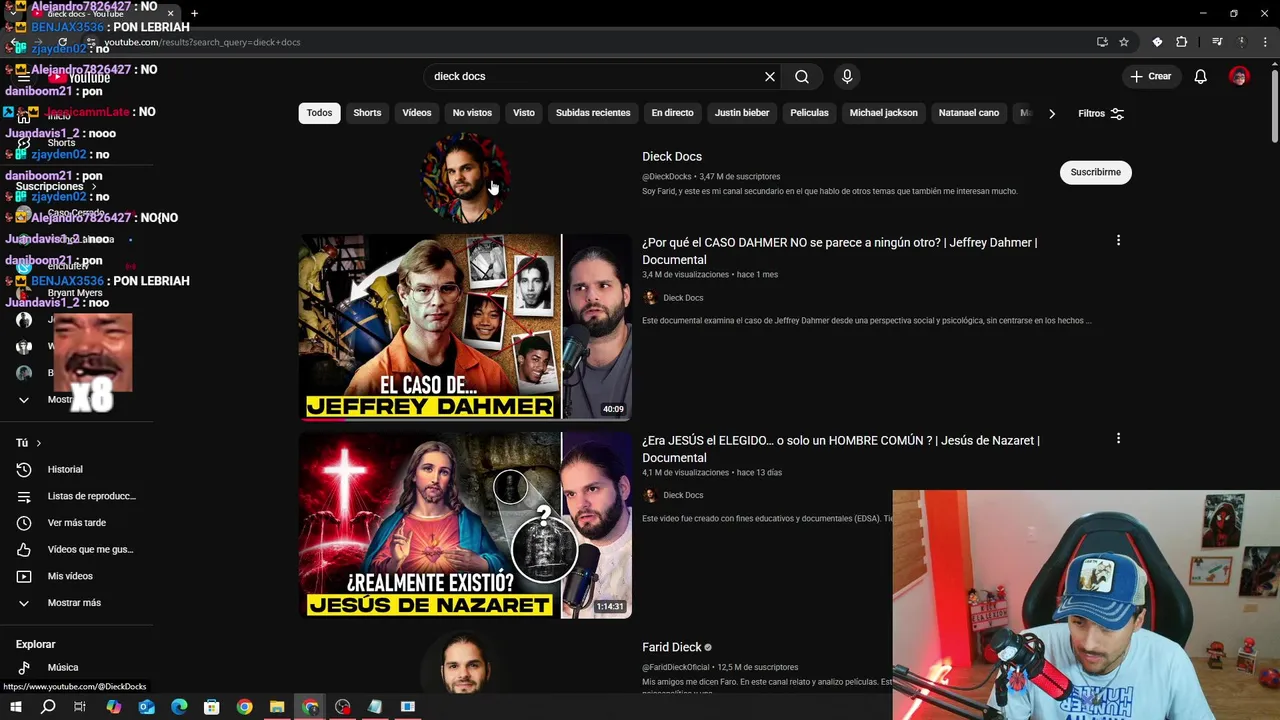Select the Justin bieber chip
Image resolution: width=1280 pixels, height=720 pixels.
[x=742, y=113]
